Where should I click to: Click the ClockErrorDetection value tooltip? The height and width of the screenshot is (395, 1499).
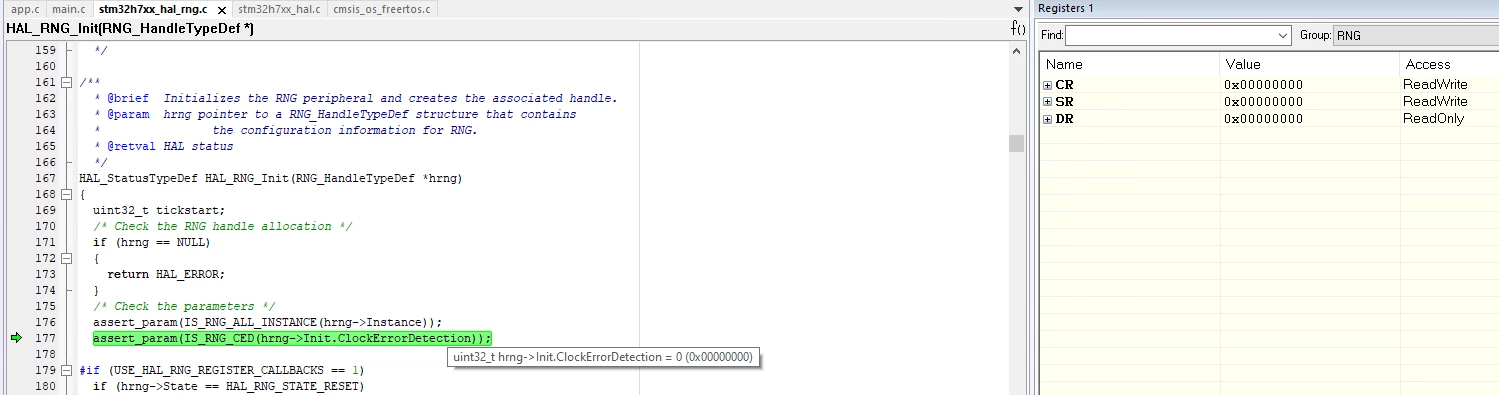click(603, 357)
